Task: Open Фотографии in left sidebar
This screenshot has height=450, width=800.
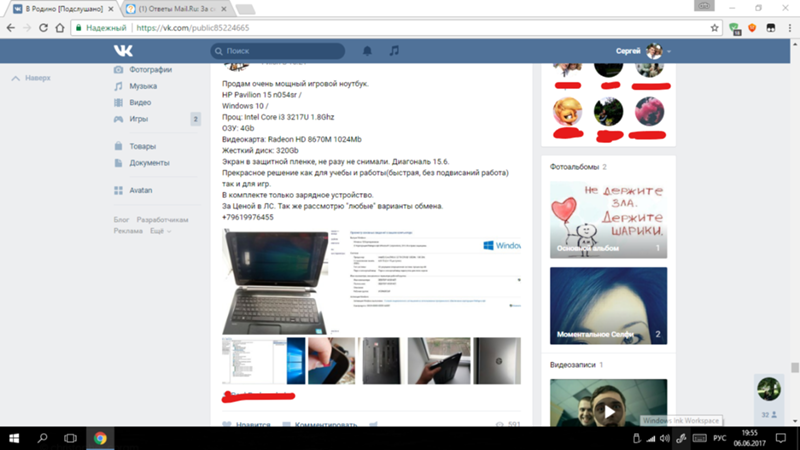Action: tap(150, 70)
